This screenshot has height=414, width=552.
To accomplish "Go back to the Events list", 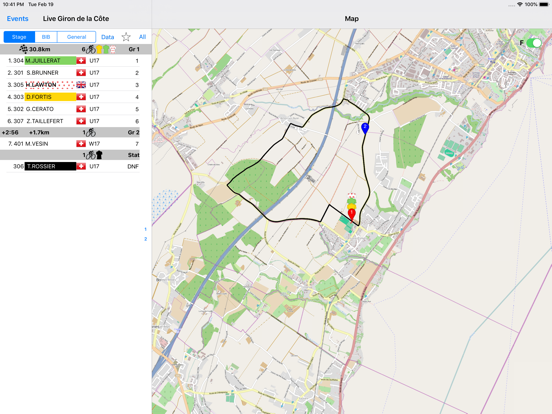I will (x=17, y=19).
